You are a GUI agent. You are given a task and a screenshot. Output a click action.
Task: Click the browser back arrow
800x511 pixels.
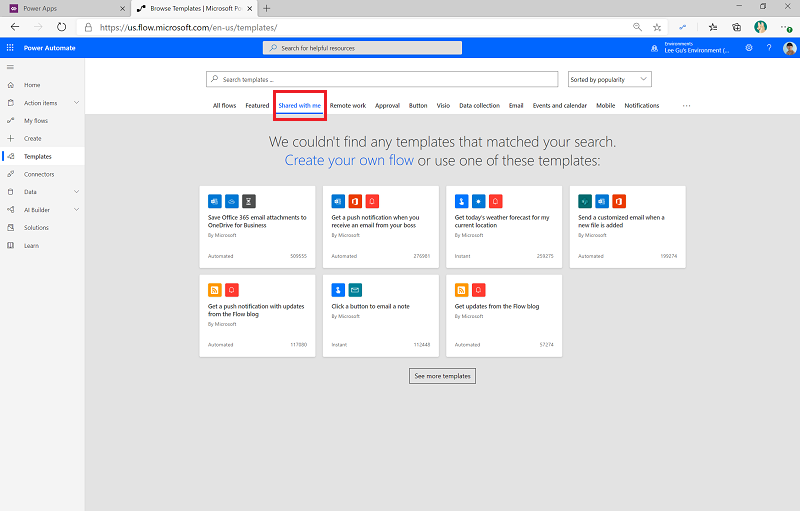click(15, 27)
